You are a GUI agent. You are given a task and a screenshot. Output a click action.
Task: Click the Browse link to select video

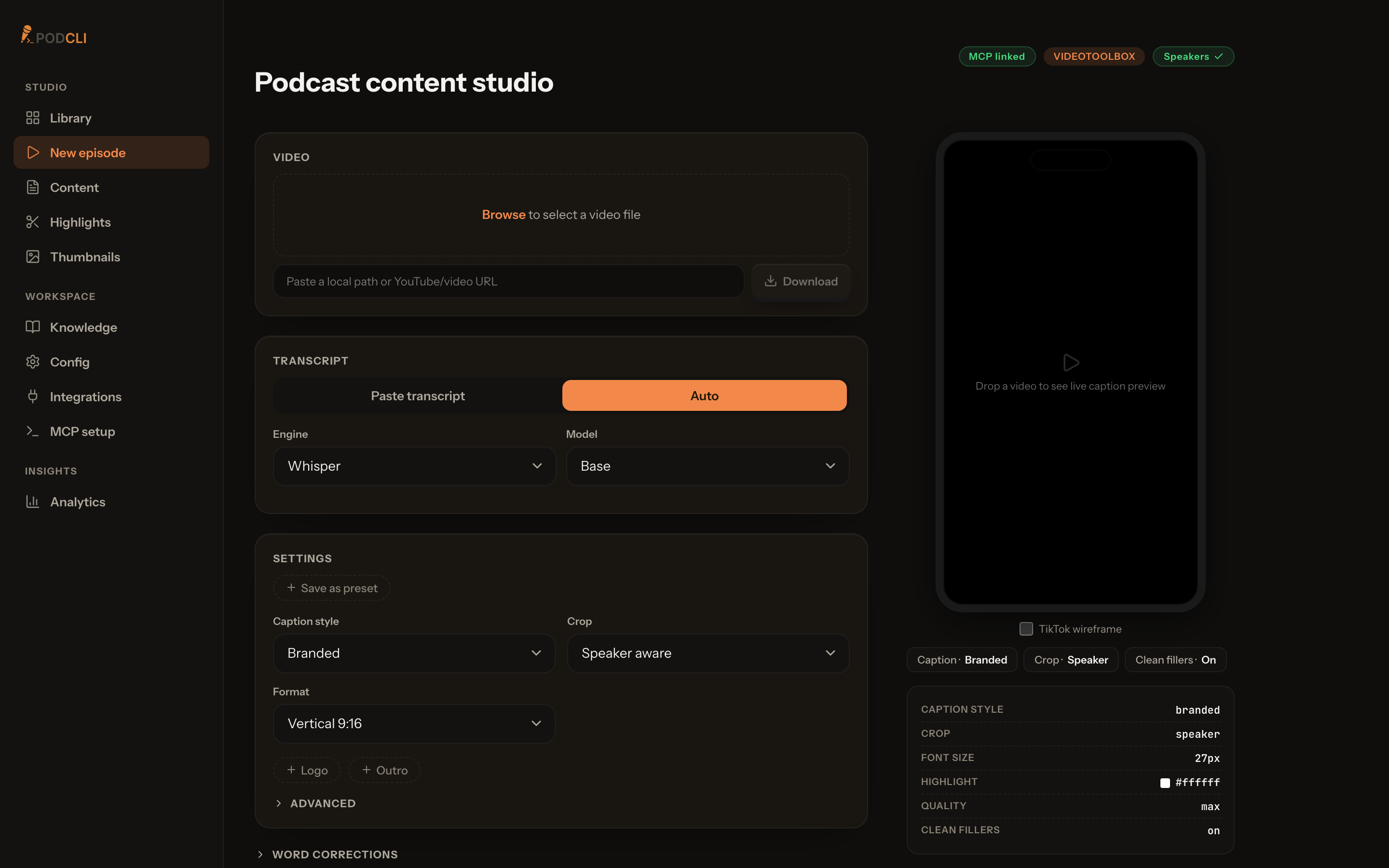click(x=504, y=214)
